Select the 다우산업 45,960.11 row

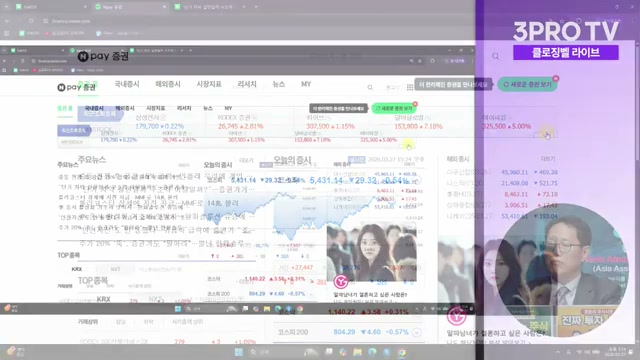tap(502, 172)
